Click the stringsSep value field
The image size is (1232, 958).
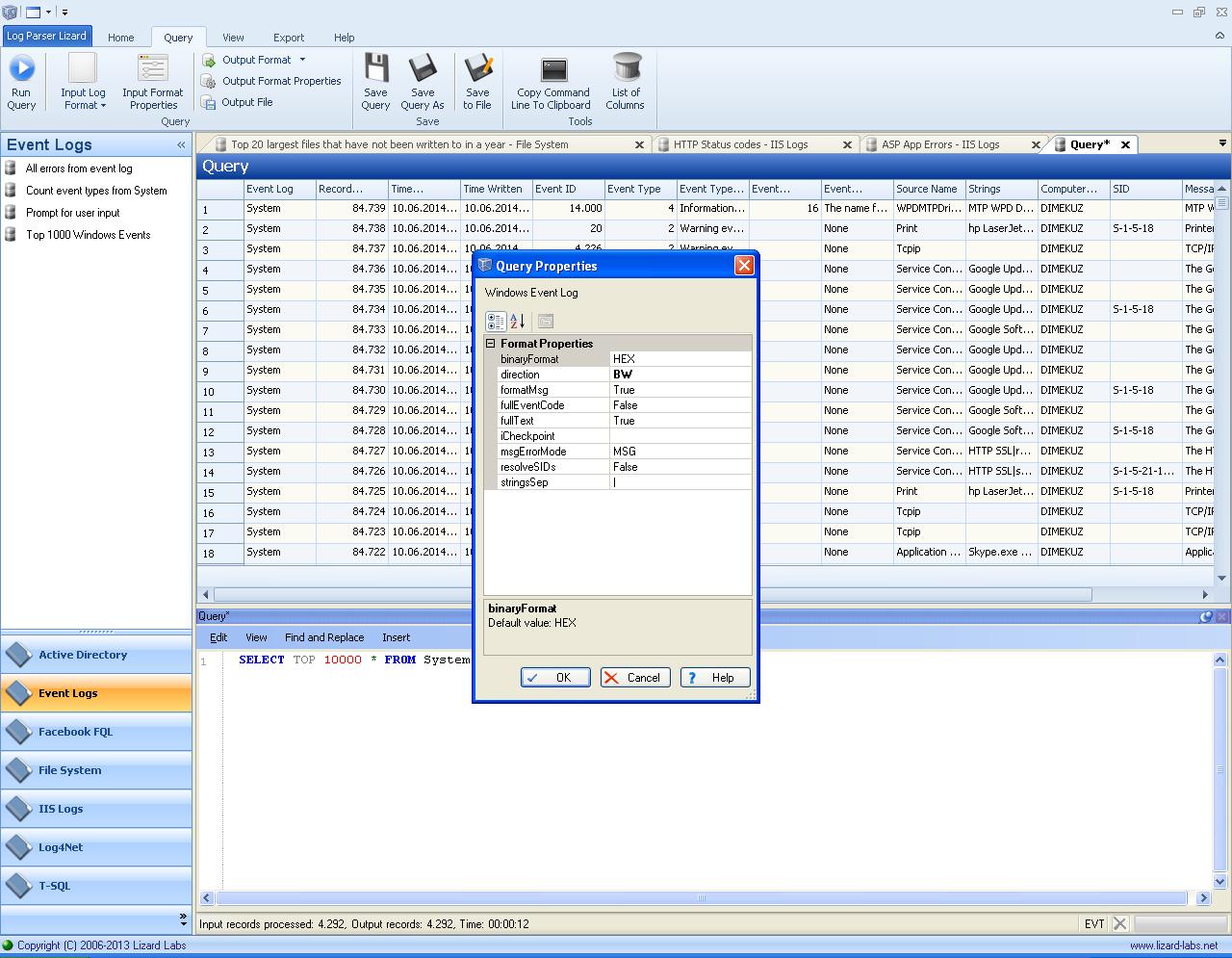[680, 482]
